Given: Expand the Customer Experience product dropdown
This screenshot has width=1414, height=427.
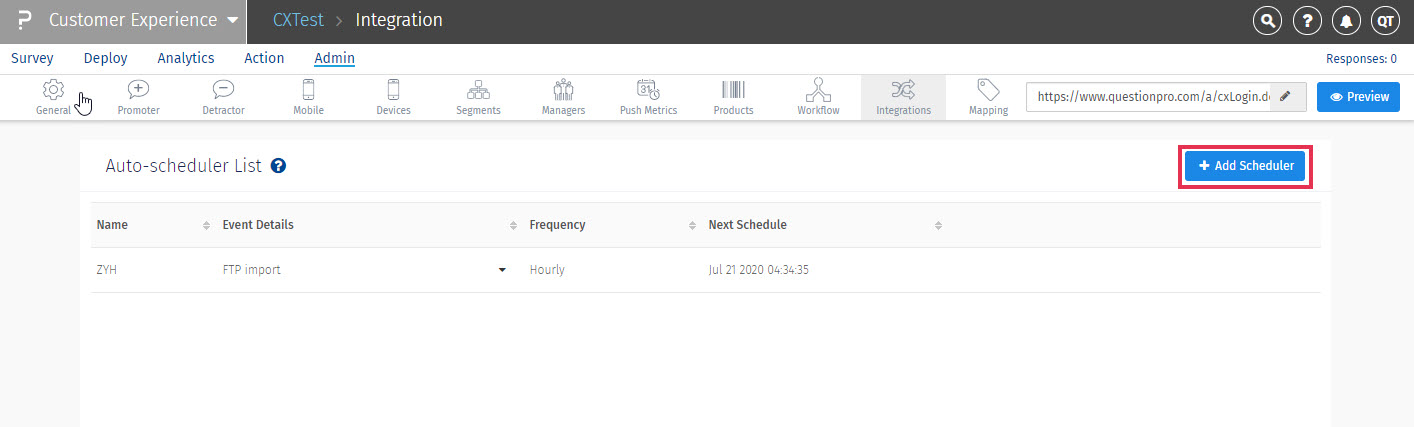Looking at the screenshot, I should (x=232, y=20).
